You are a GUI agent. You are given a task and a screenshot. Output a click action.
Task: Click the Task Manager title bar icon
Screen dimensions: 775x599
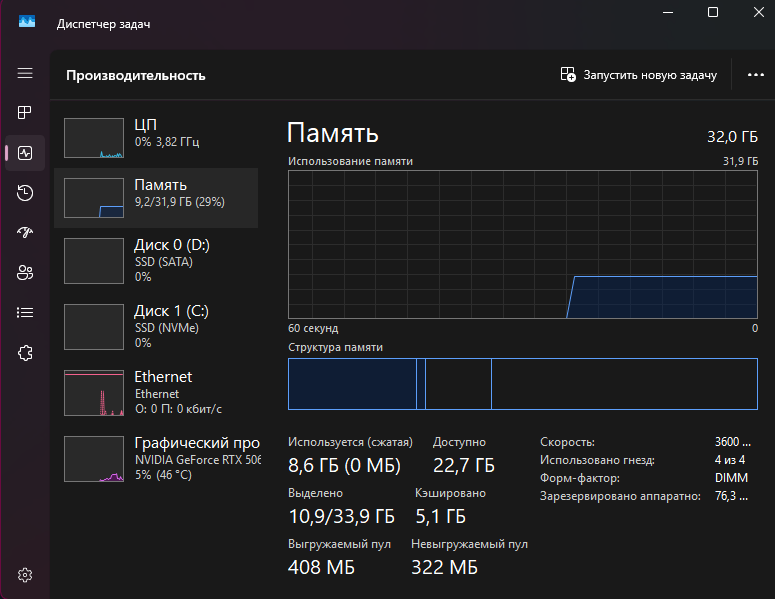click(x=27, y=22)
